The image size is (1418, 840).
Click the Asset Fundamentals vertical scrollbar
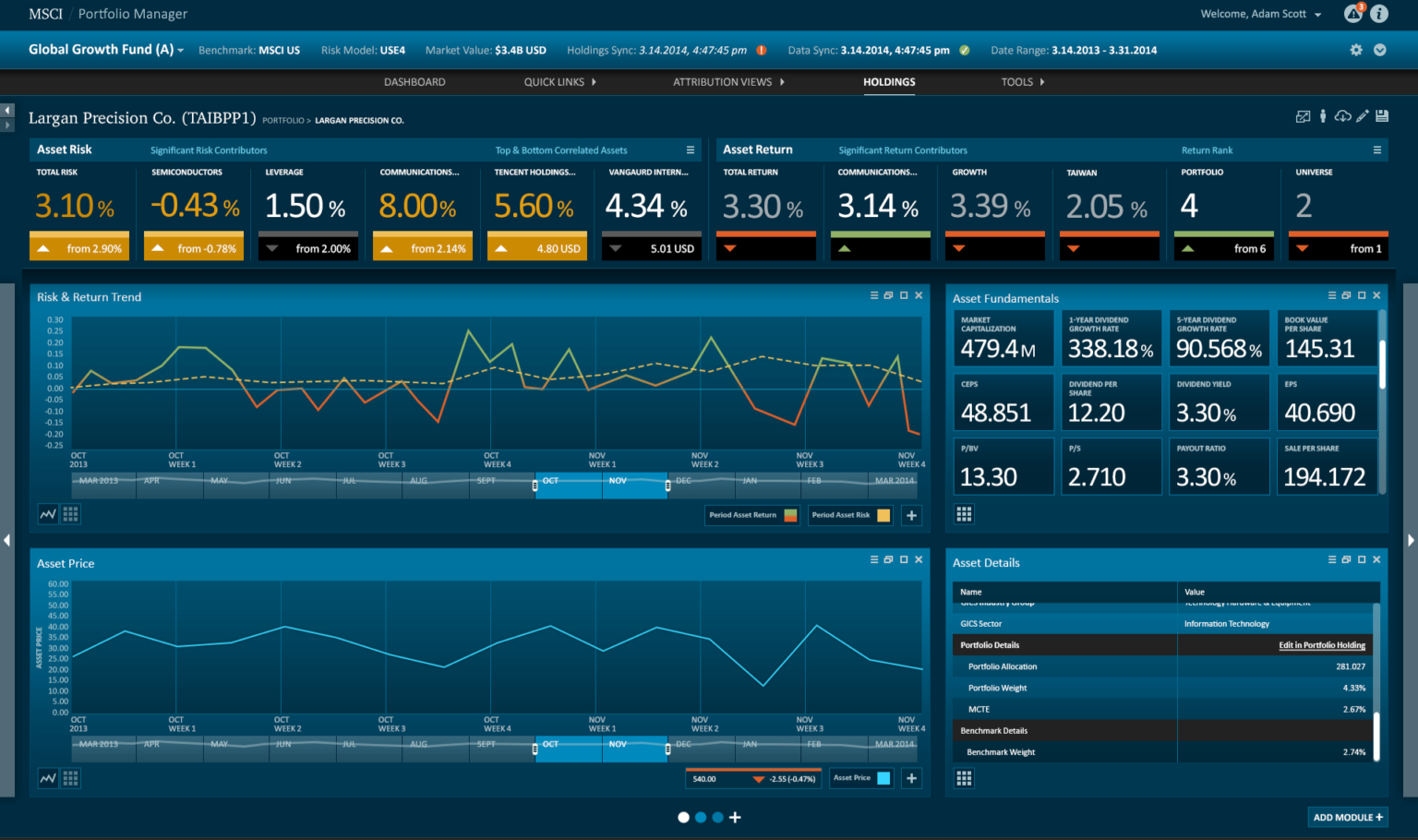click(x=1382, y=364)
